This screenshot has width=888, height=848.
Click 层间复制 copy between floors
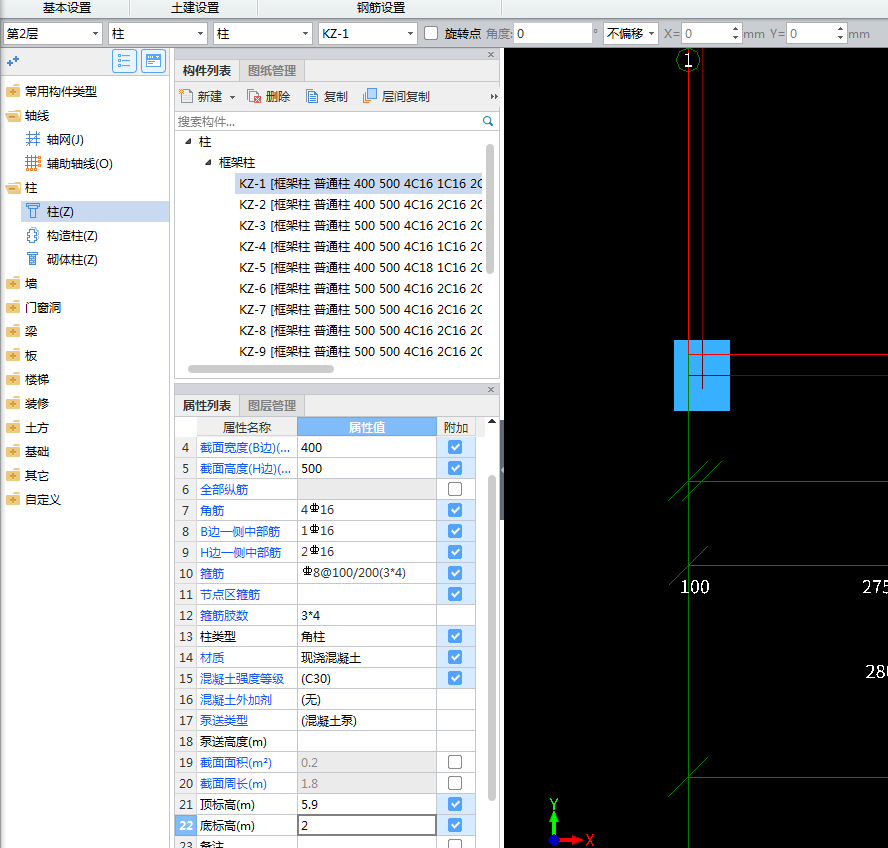(x=396, y=96)
